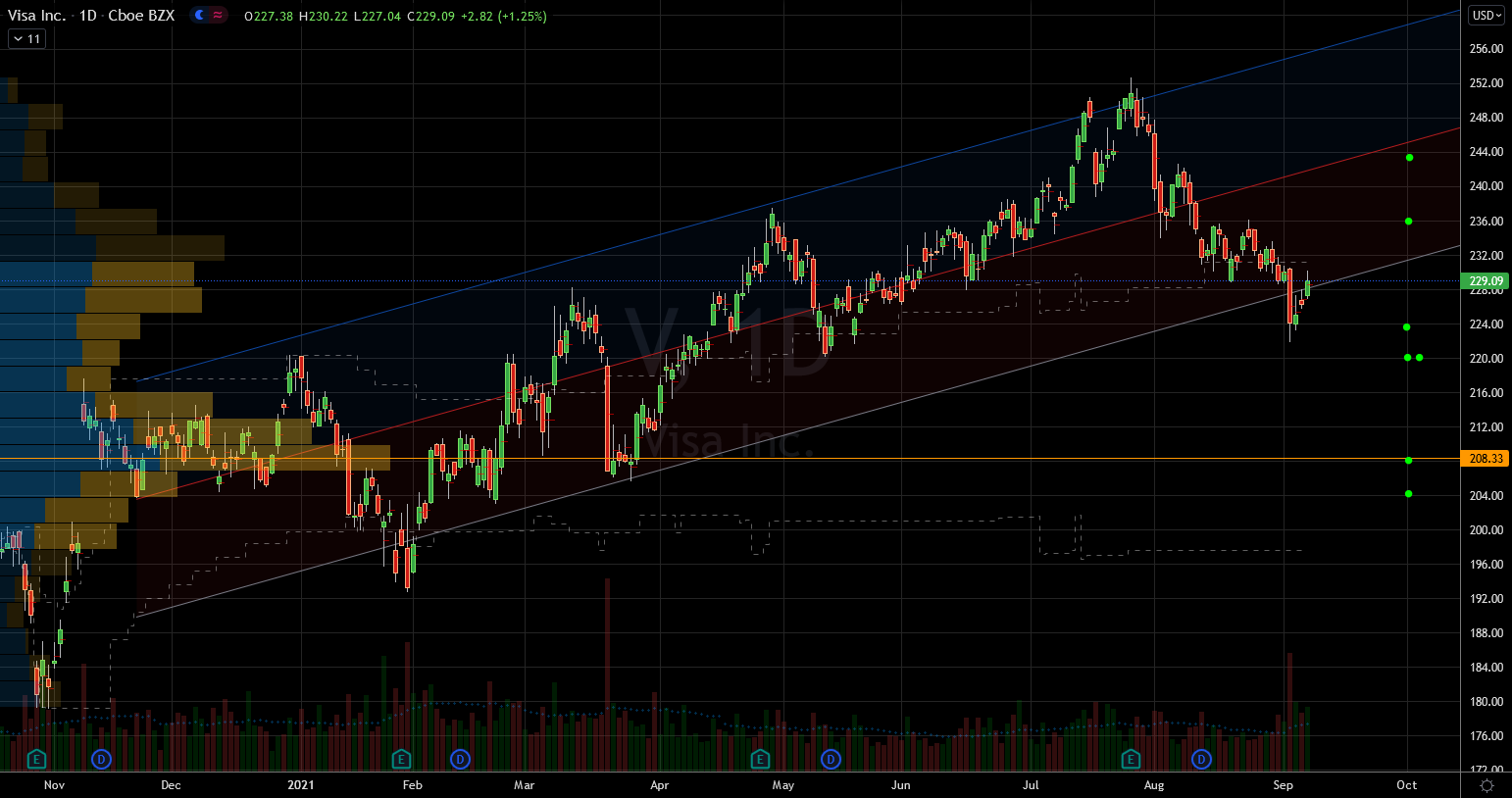Click the 232.00 price axis label
The width and height of the screenshot is (1512, 798).
tap(1487, 256)
